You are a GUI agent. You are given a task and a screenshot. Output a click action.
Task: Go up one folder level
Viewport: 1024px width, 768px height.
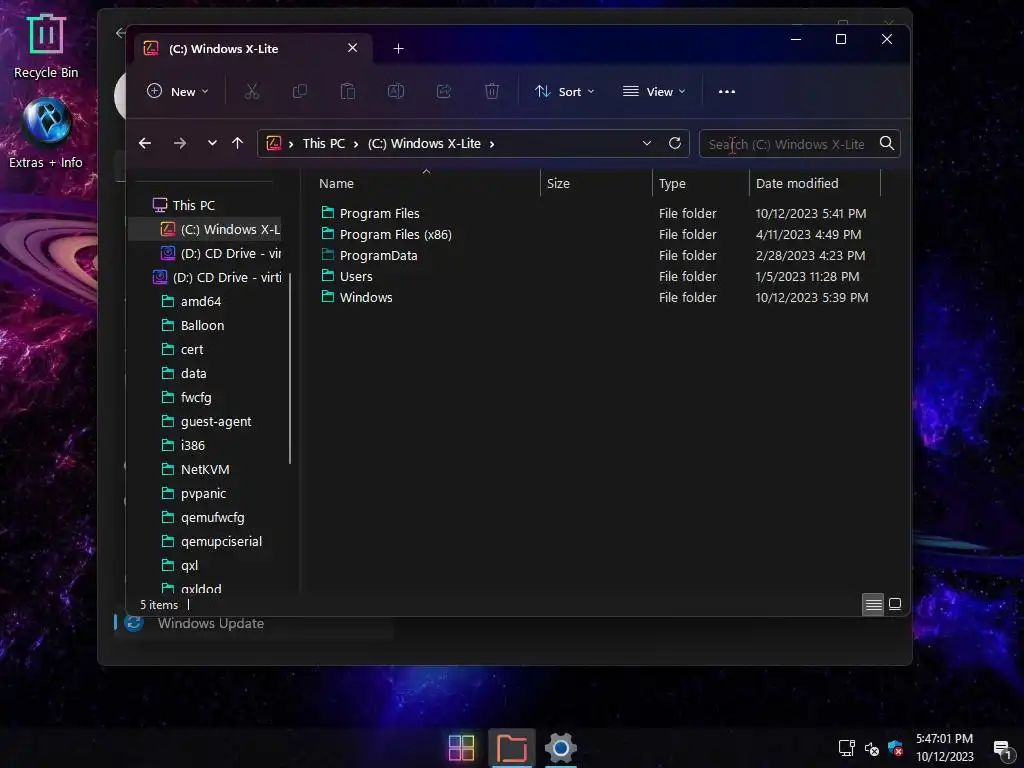(x=238, y=143)
